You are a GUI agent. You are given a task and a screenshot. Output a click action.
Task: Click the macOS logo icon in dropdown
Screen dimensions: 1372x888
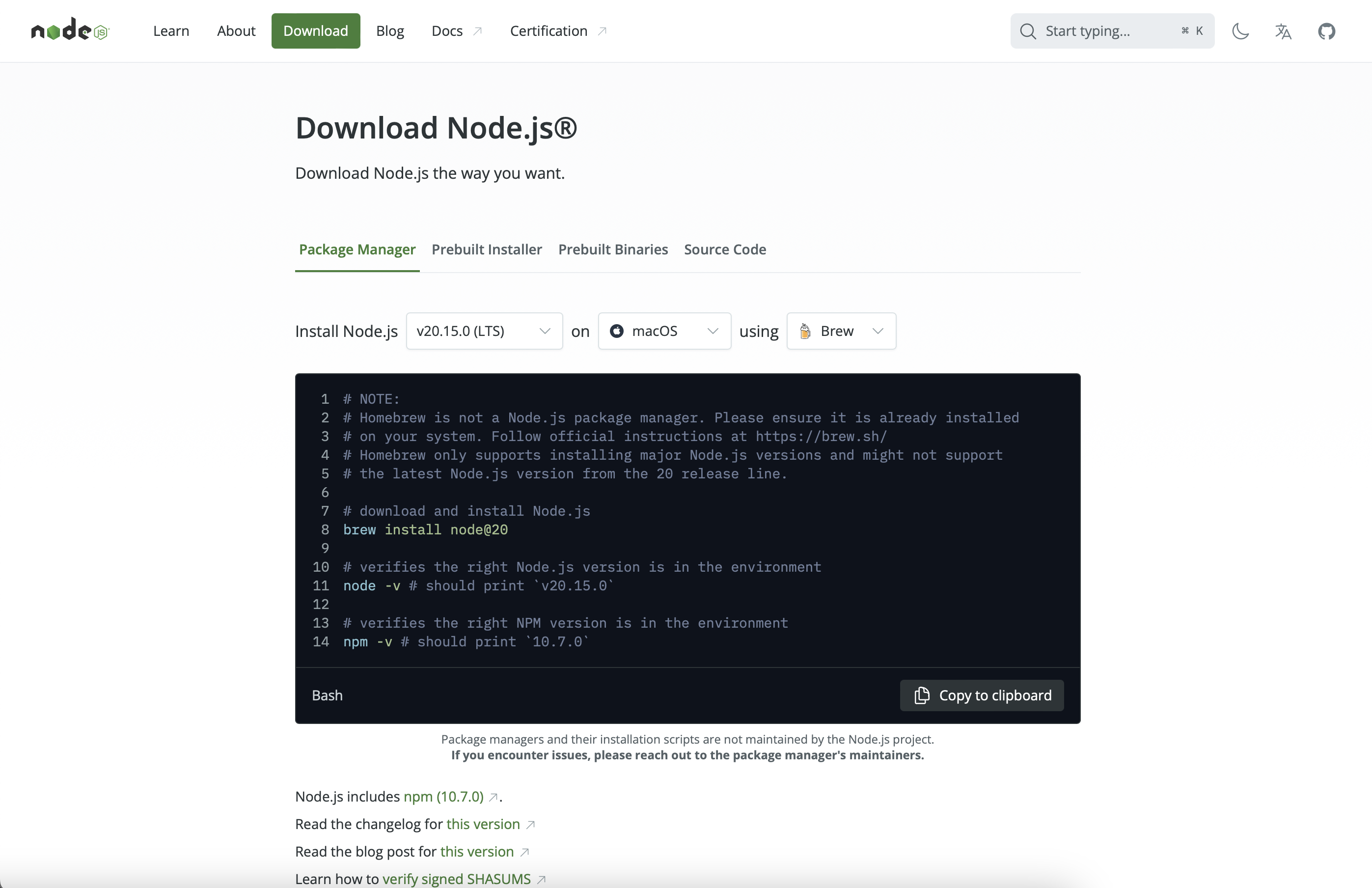[x=616, y=331]
